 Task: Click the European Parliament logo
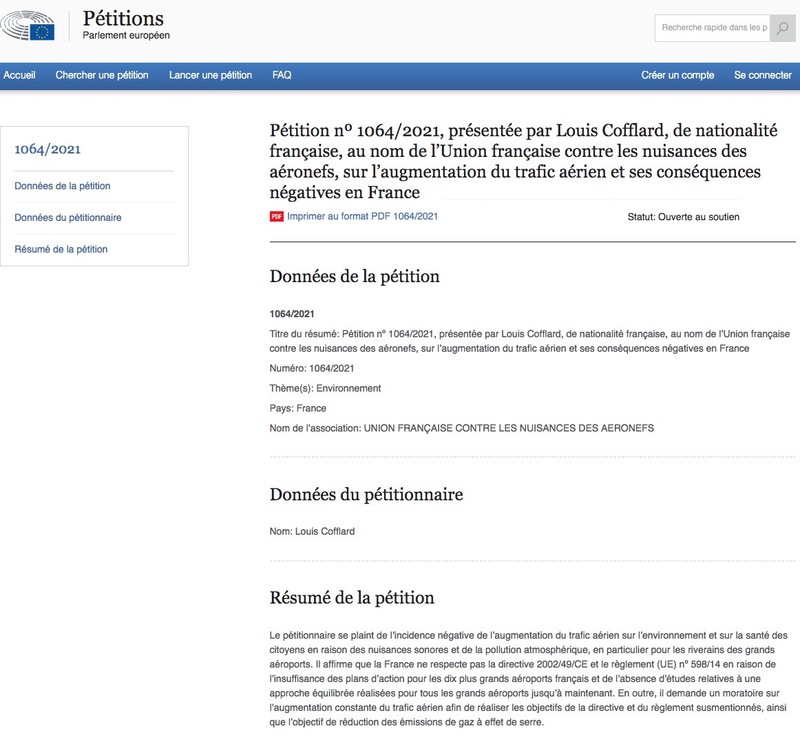(x=28, y=26)
